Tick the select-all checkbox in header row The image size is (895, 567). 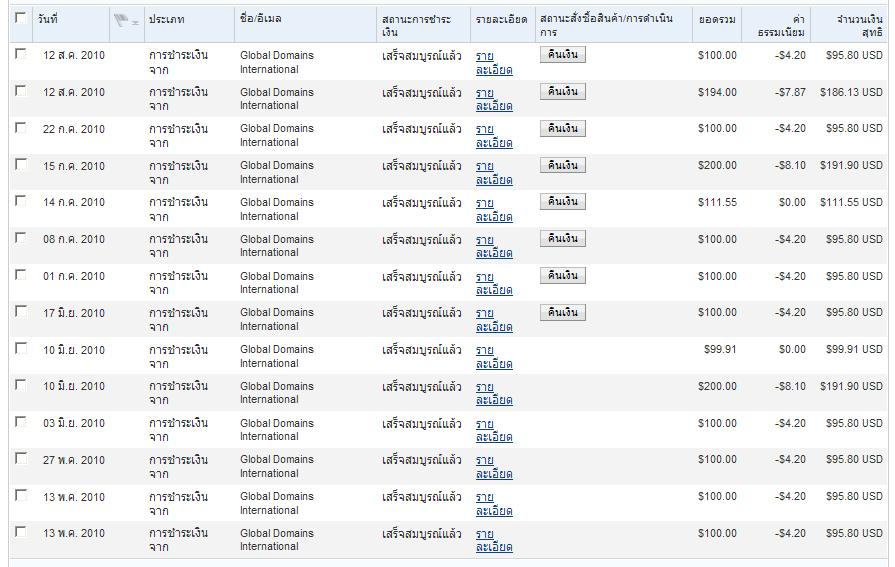pyautogui.click(x=21, y=18)
